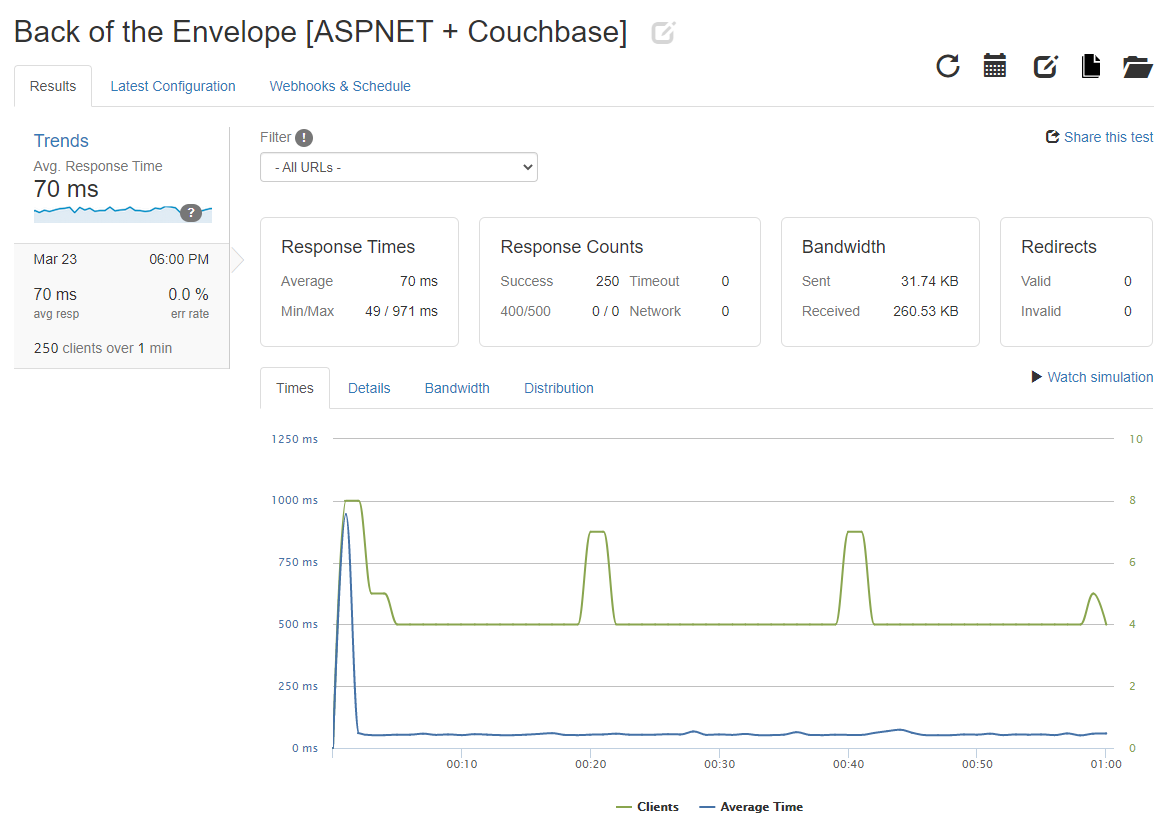
Task: Click the 49 / 971 ms Min/Max value
Action: tap(401, 311)
